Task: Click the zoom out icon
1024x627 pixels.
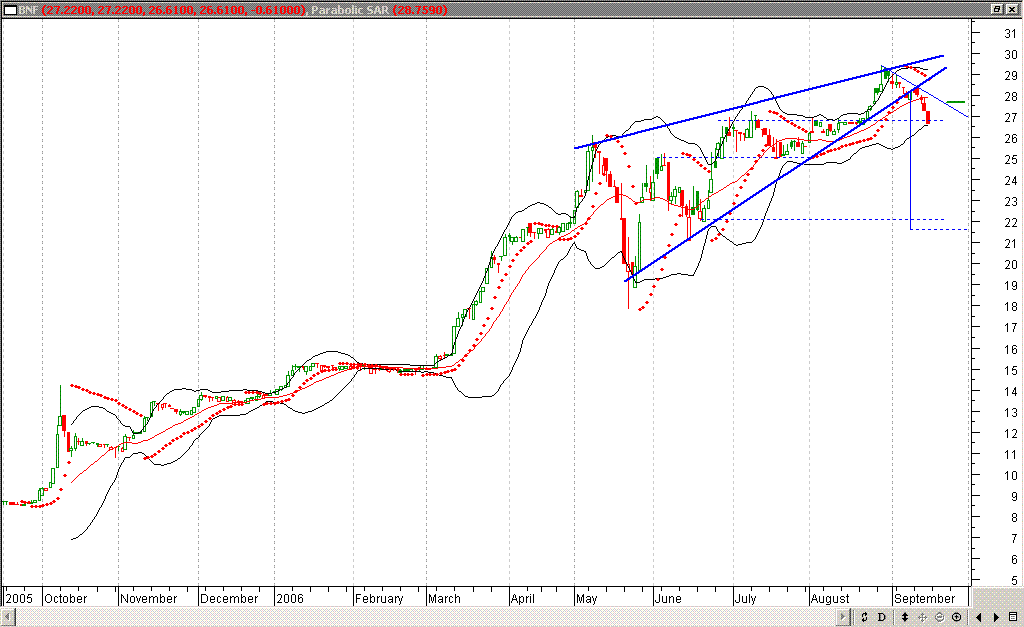Action: coord(940,617)
